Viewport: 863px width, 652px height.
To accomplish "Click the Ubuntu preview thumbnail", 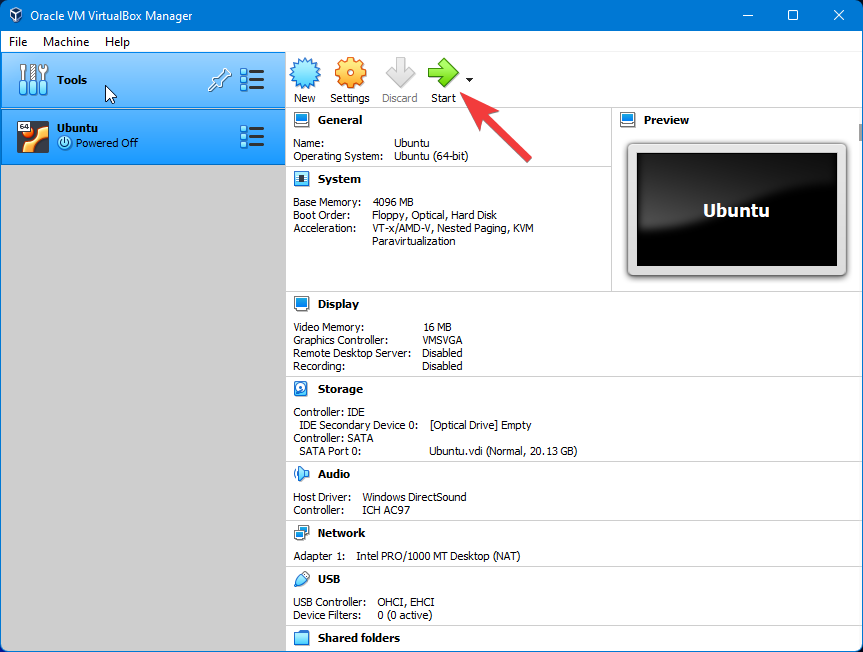I will coord(736,214).
